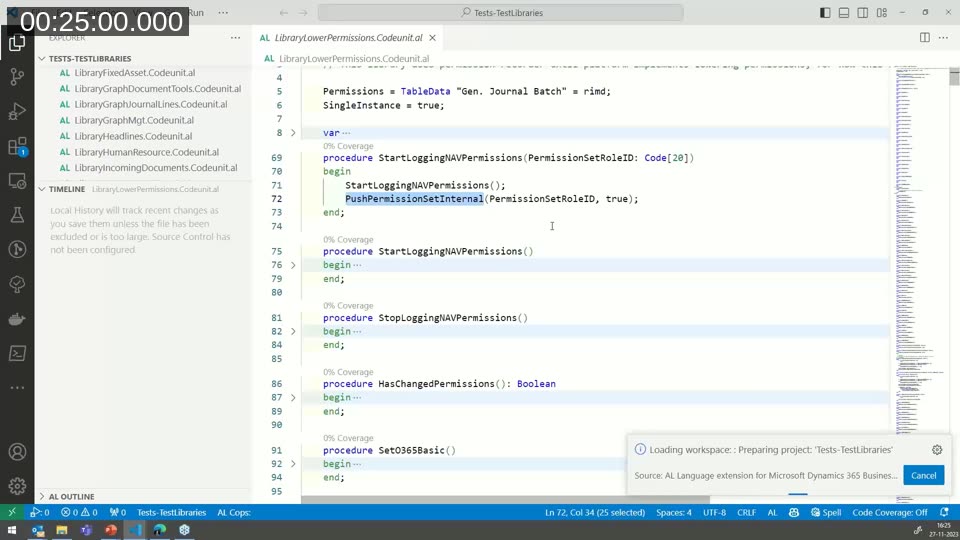Split the editor to the right
Screen dimensions: 960x540
tap(924, 37)
